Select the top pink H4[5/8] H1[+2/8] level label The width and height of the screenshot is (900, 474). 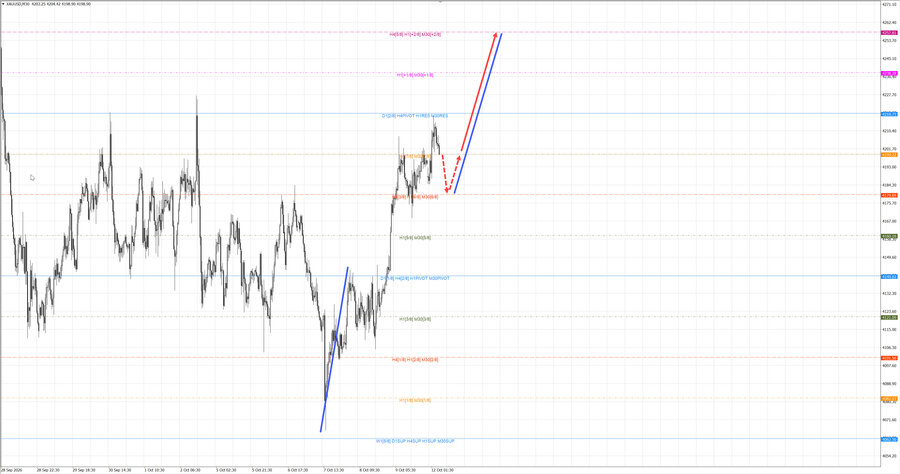(x=415, y=34)
